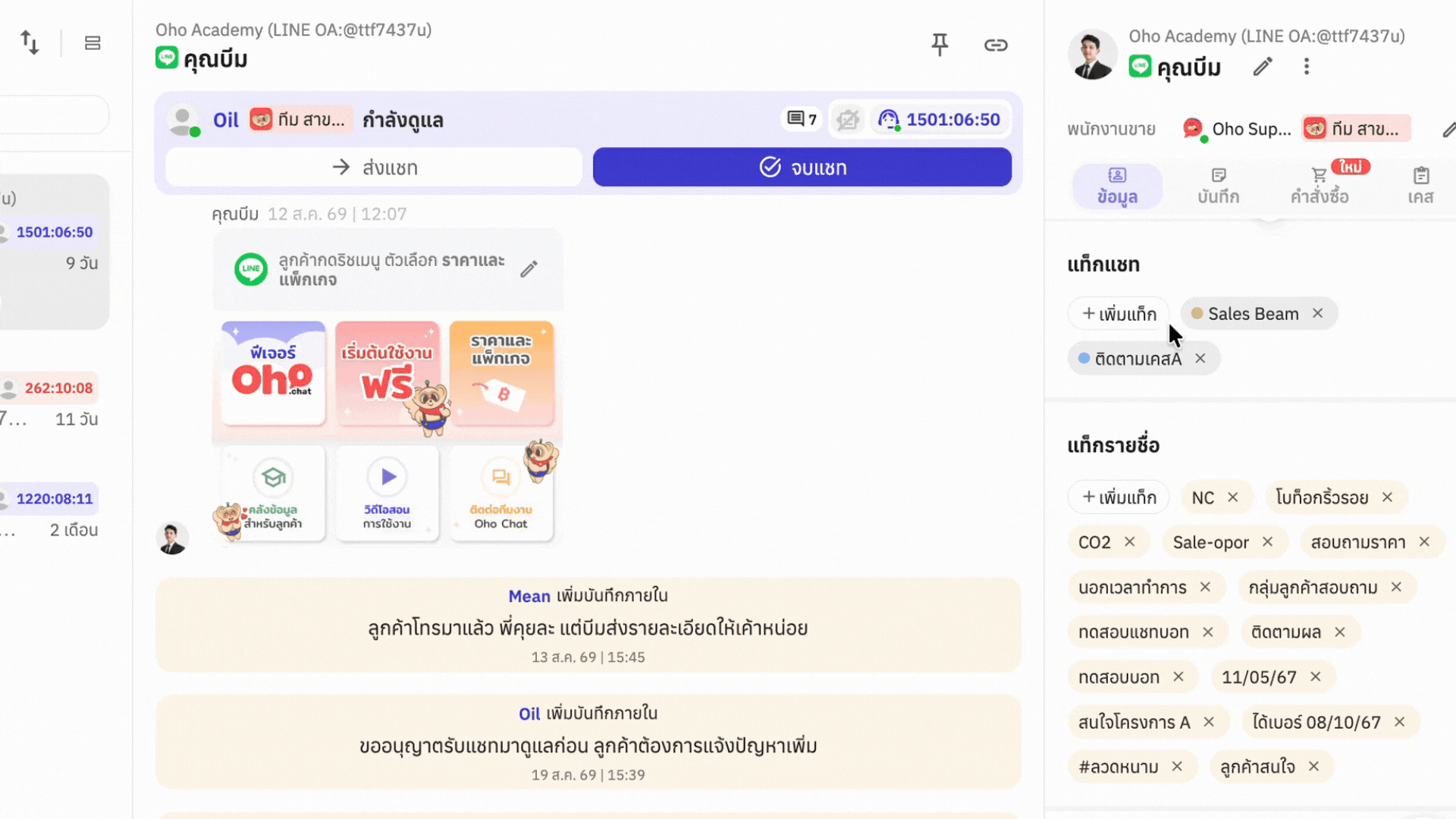
Task: Edit the assigned salesperson pencil
Action: point(1448,130)
